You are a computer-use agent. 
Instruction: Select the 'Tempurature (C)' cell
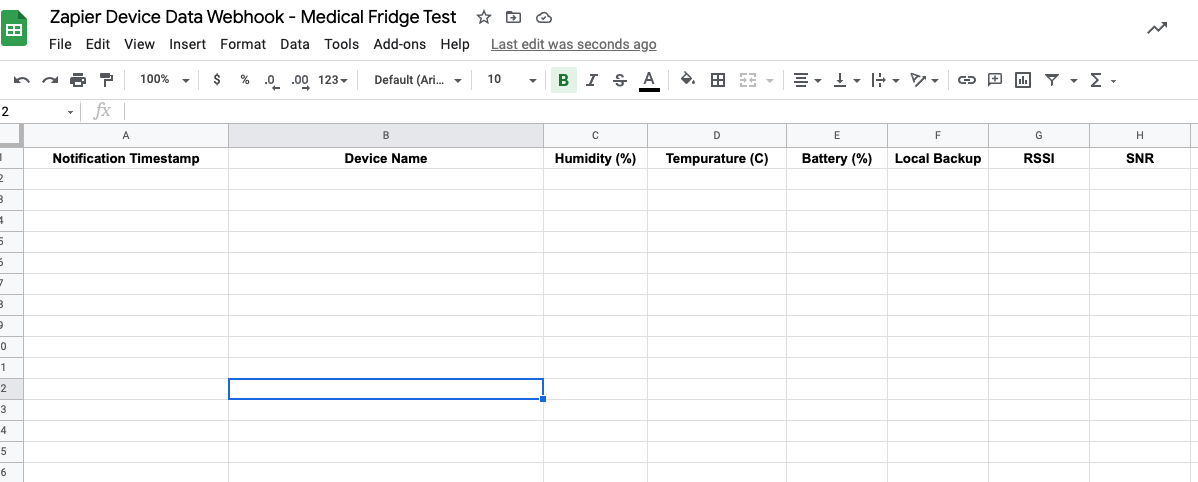tap(717, 158)
